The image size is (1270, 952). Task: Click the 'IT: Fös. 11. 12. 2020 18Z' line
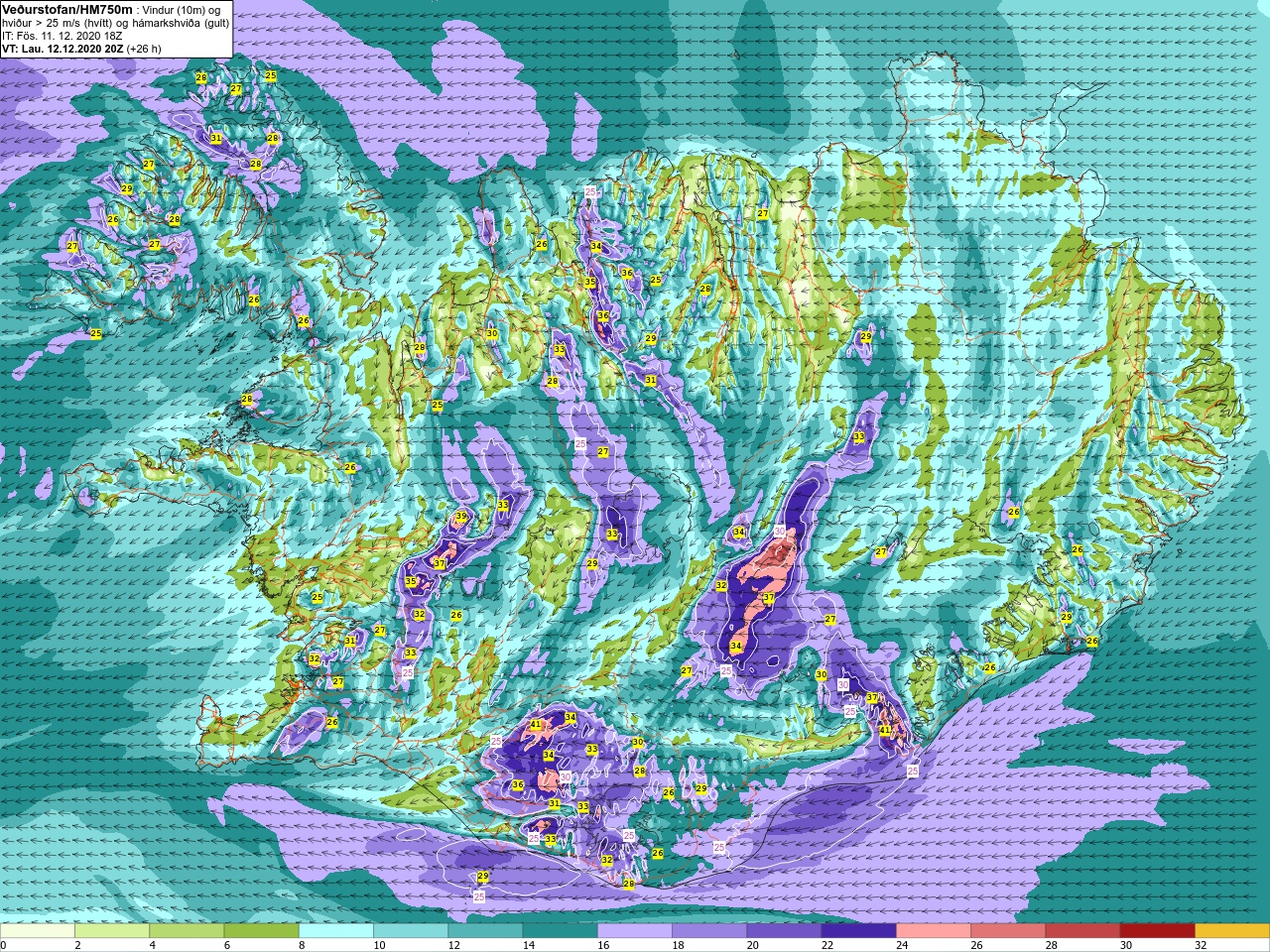[x=63, y=36]
